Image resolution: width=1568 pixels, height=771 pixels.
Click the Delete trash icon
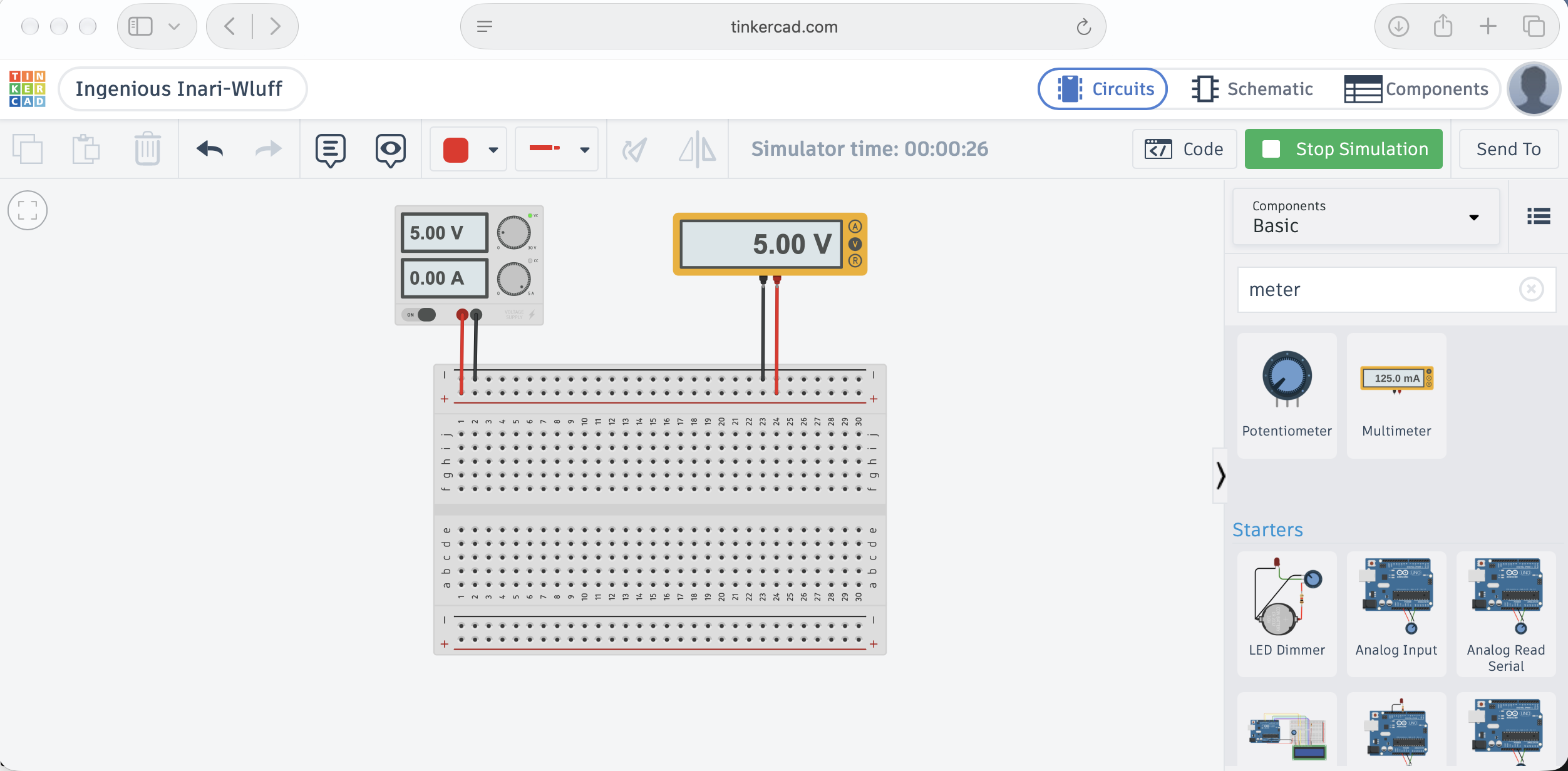[148, 149]
